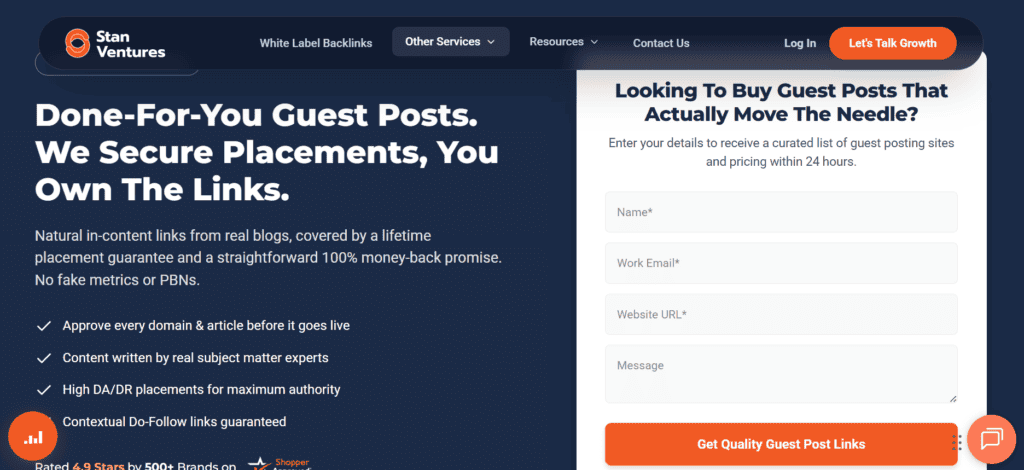Screen dimensions: 1024x470
Task: Click checkmark beside High DA/DR placements
Action: coord(44,390)
